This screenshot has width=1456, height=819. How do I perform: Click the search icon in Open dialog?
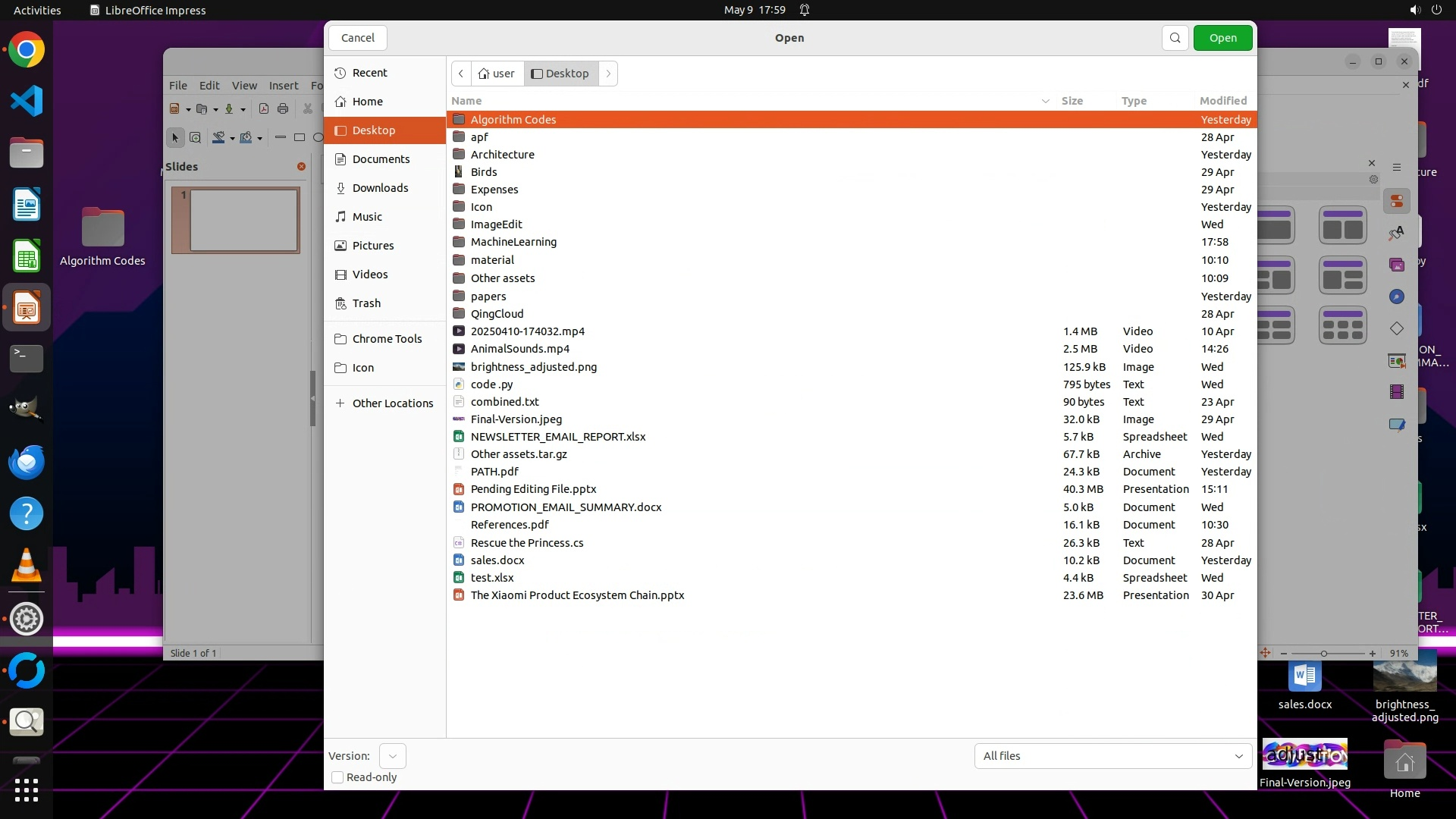(1175, 38)
